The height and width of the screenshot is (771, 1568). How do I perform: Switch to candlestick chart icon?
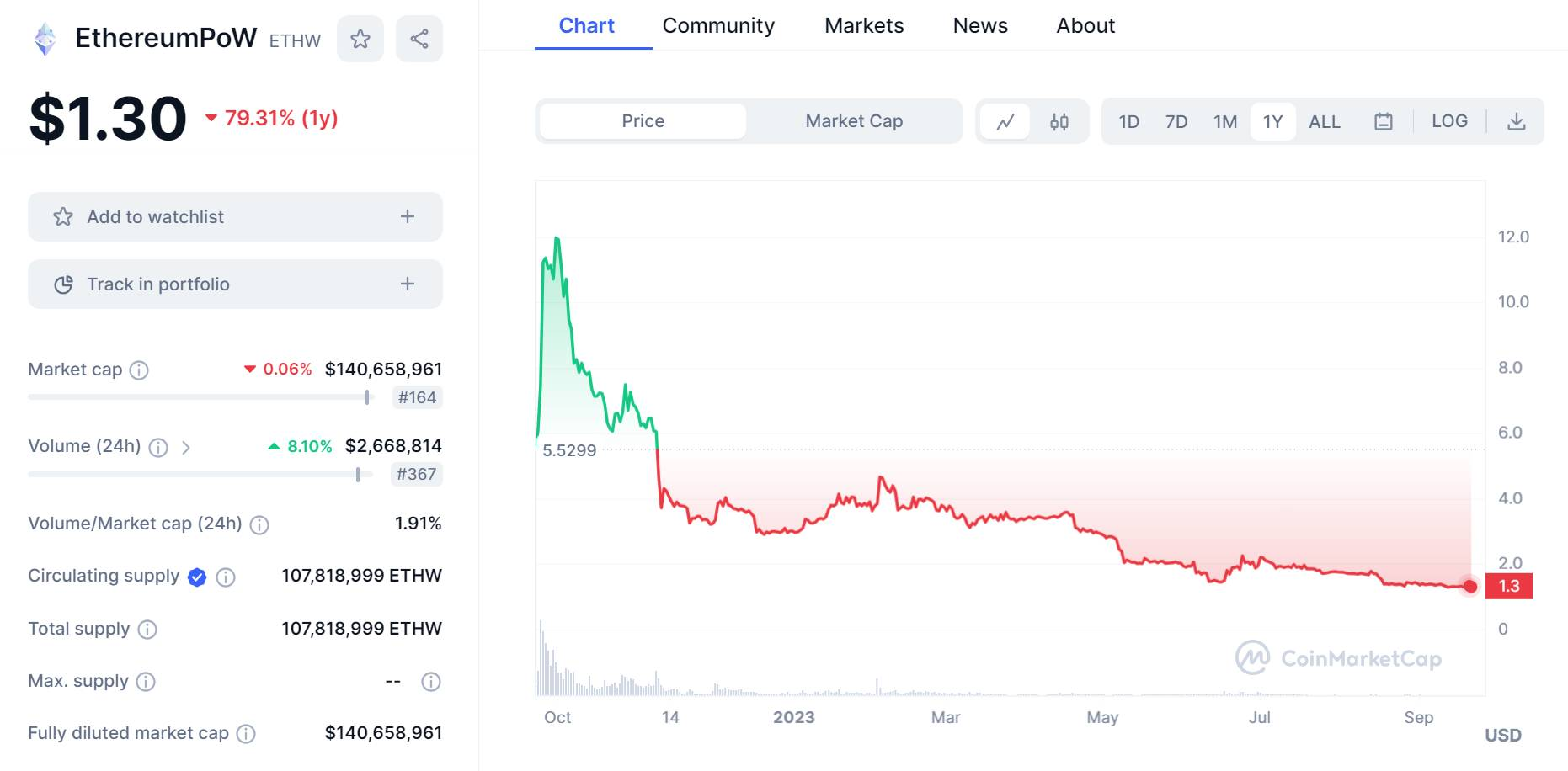click(x=1059, y=122)
